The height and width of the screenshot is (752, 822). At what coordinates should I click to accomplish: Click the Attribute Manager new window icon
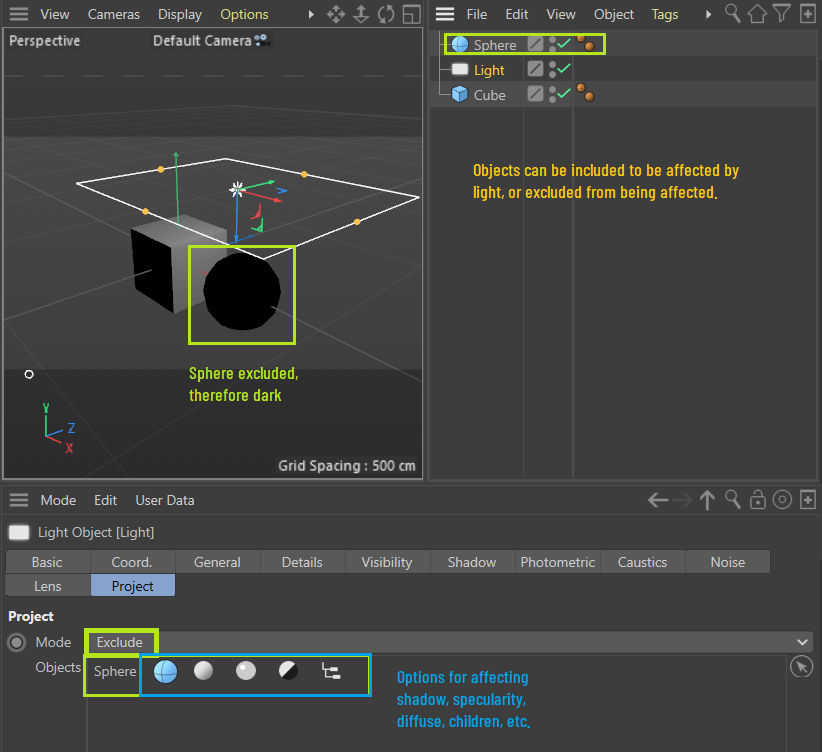click(807, 500)
